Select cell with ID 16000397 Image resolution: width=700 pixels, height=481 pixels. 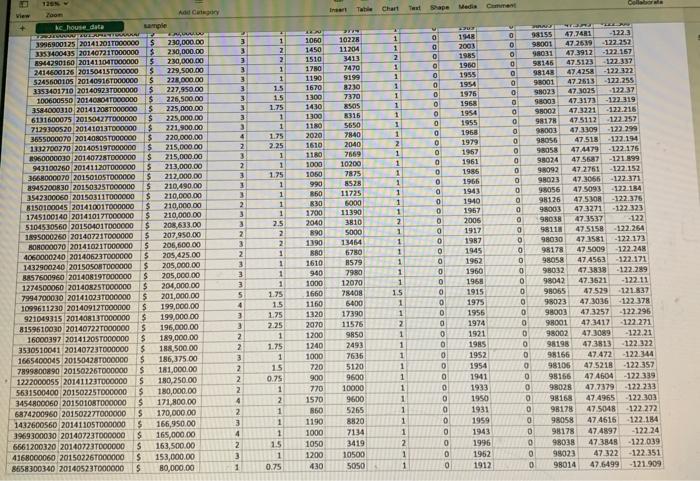(40, 340)
